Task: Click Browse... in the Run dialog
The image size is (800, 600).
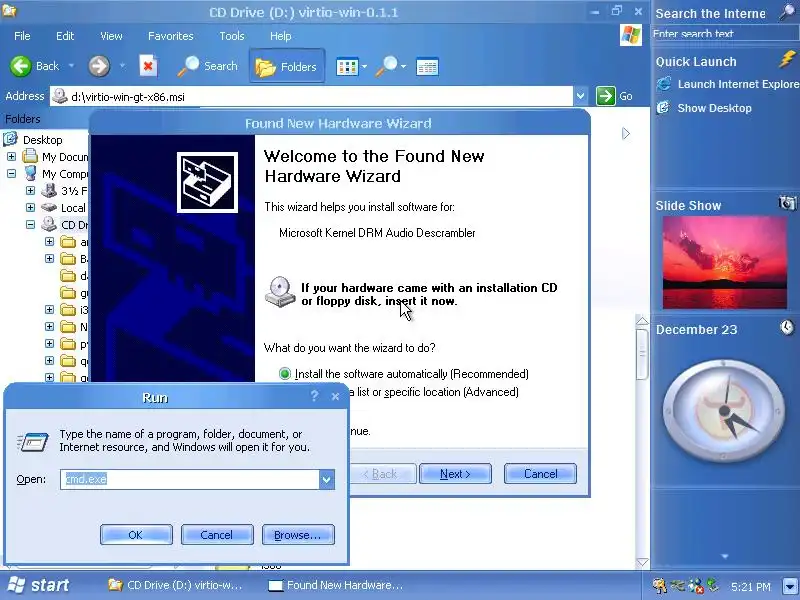Action: point(298,534)
